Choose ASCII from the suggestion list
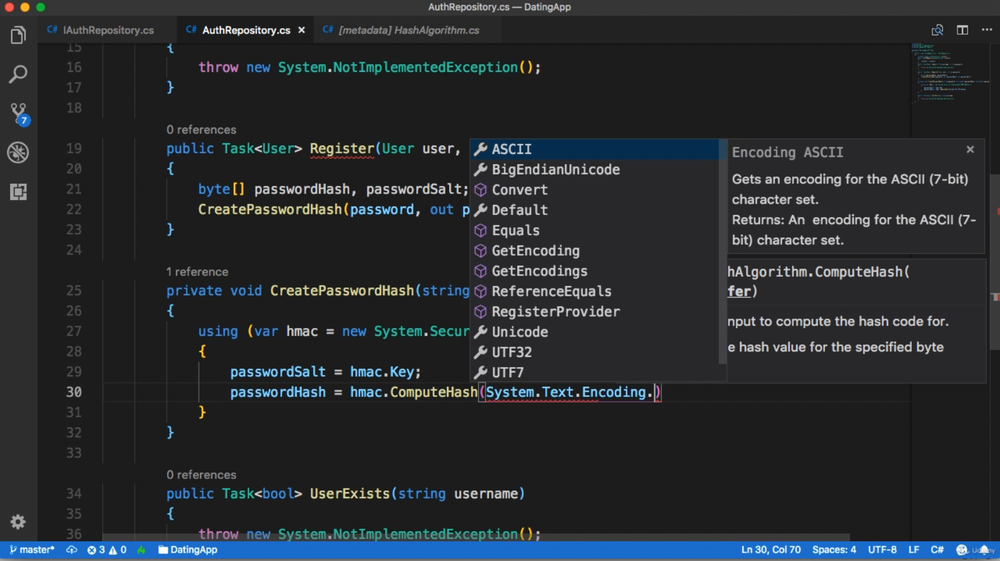Image resolution: width=1000 pixels, height=561 pixels. [594, 149]
